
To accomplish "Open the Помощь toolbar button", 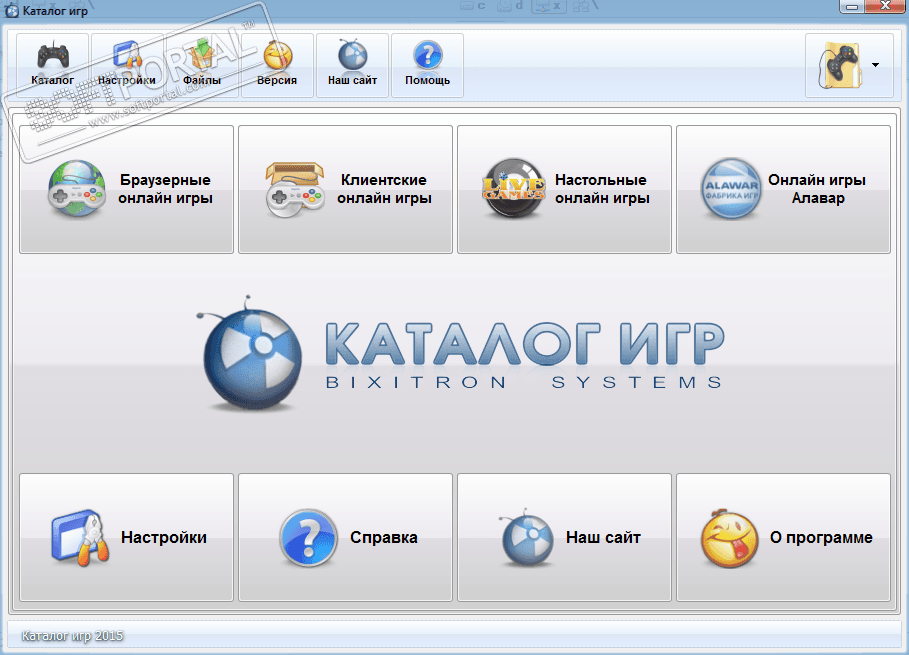I will click(427, 65).
